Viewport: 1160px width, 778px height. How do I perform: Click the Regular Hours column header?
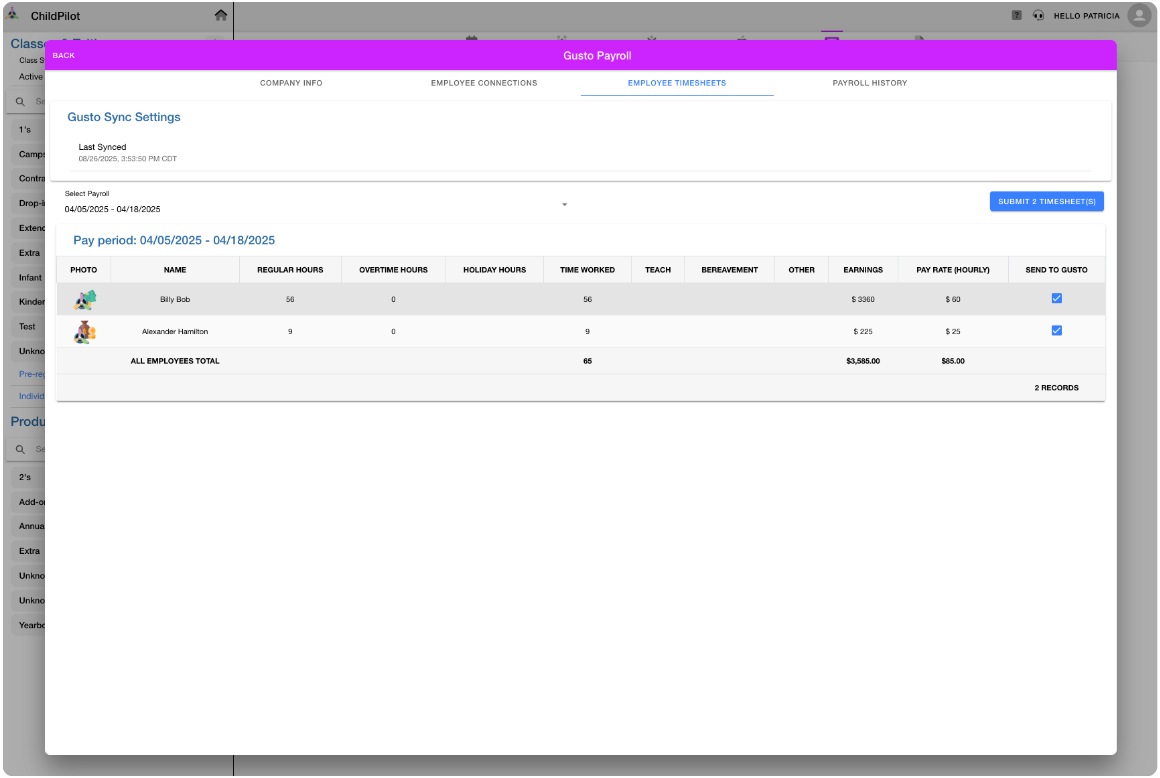(x=290, y=270)
